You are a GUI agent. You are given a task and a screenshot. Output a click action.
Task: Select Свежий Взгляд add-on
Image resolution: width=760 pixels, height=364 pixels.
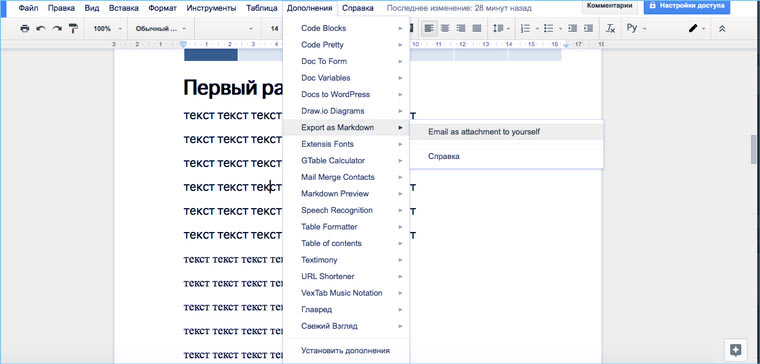346,326
